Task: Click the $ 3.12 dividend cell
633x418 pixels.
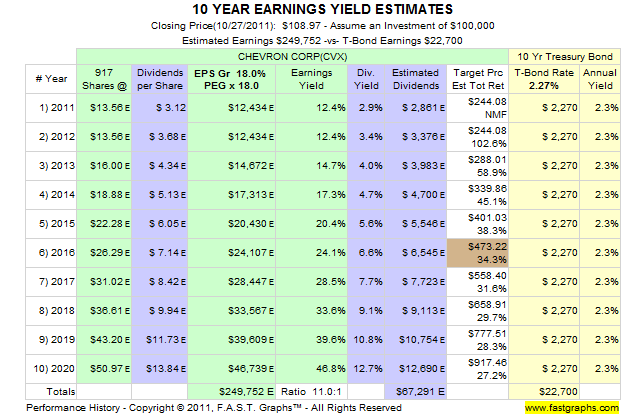Action: click(159, 108)
